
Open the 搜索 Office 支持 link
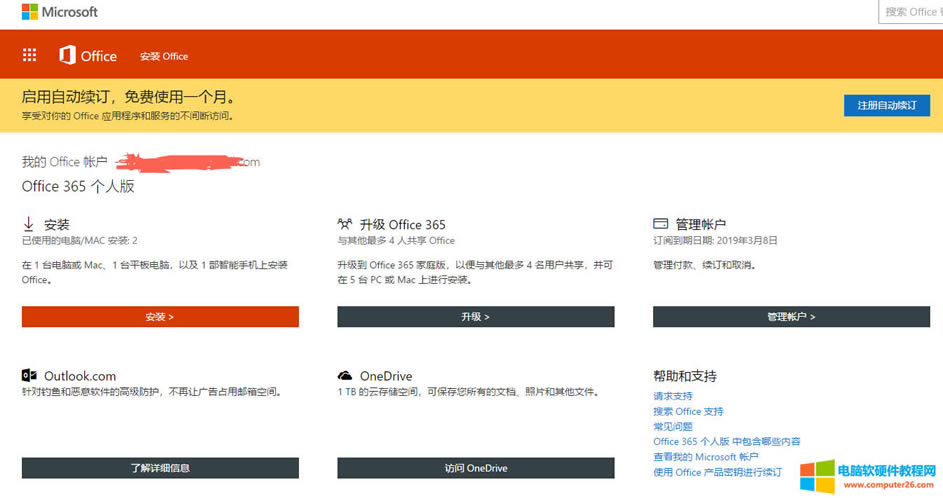tap(688, 411)
